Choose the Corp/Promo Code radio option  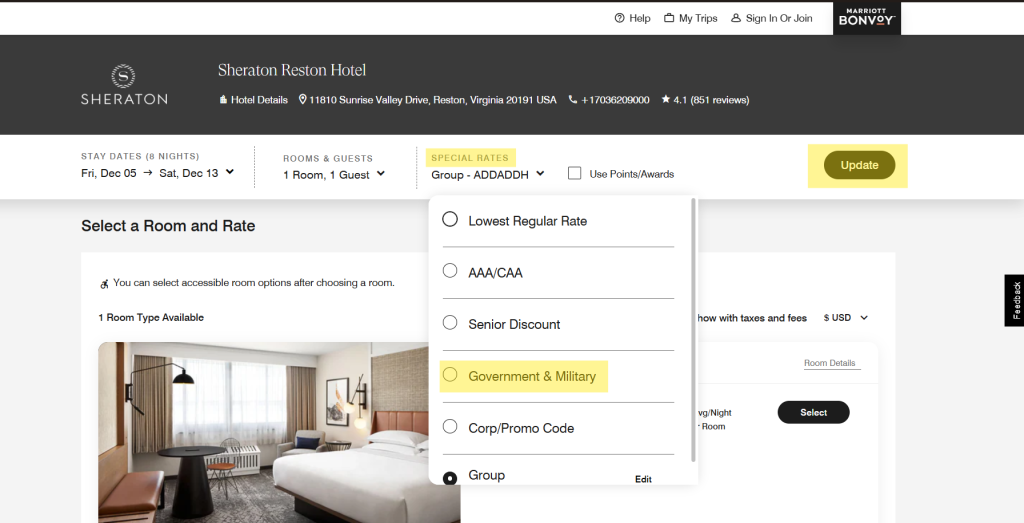coord(450,426)
